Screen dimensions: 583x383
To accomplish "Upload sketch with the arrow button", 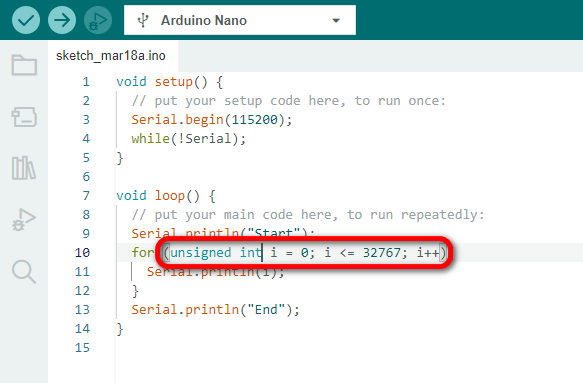I will [62, 20].
